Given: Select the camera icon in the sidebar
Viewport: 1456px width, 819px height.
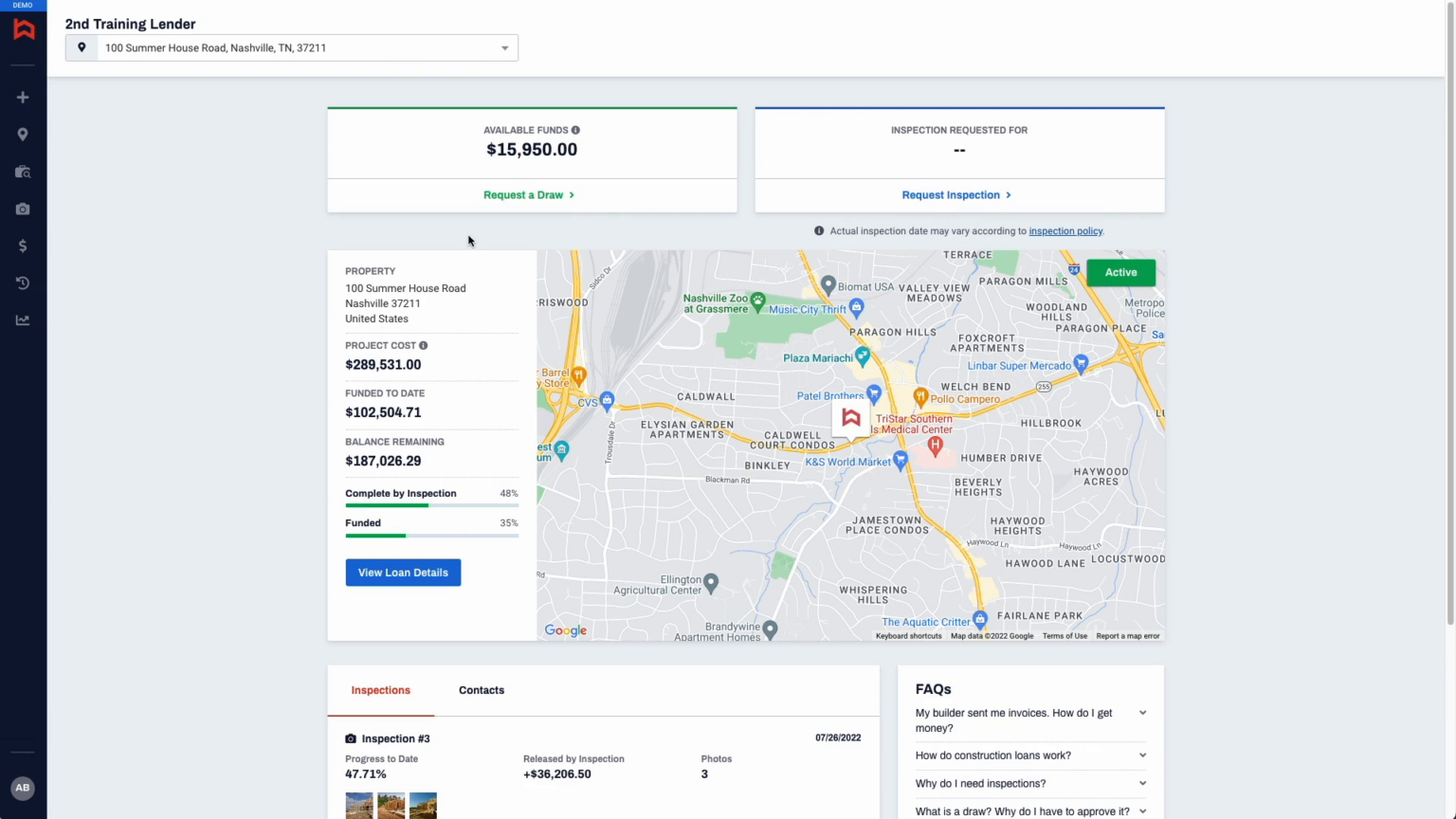Looking at the screenshot, I should [23, 209].
